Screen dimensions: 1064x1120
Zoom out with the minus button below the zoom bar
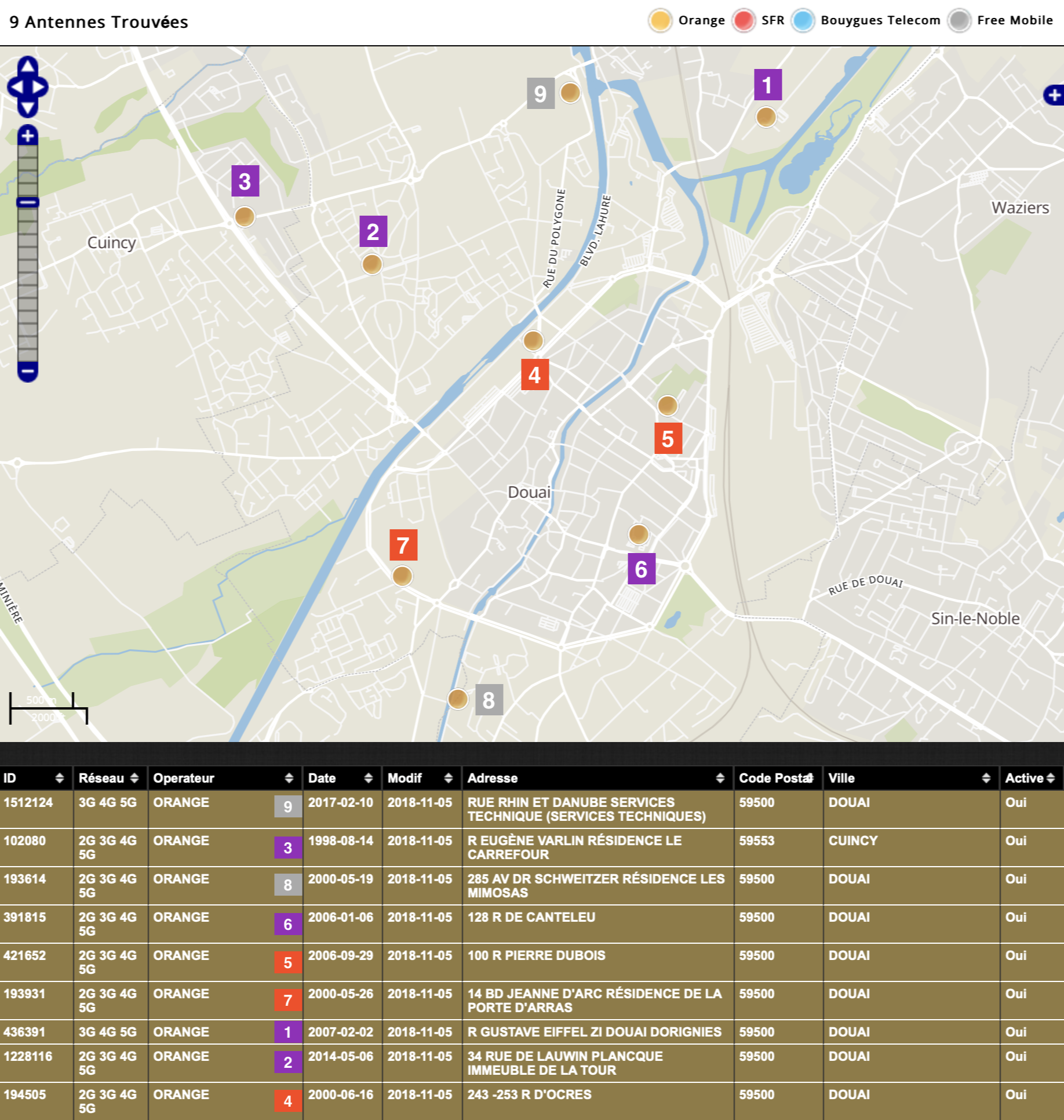27,371
